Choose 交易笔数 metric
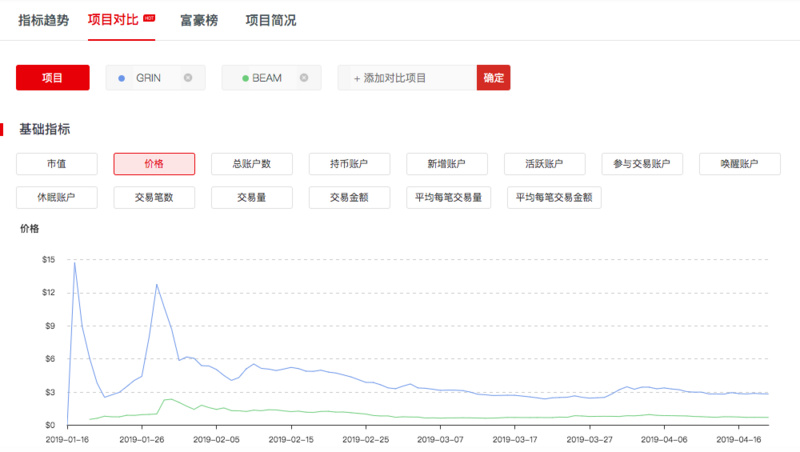 click(x=154, y=197)
